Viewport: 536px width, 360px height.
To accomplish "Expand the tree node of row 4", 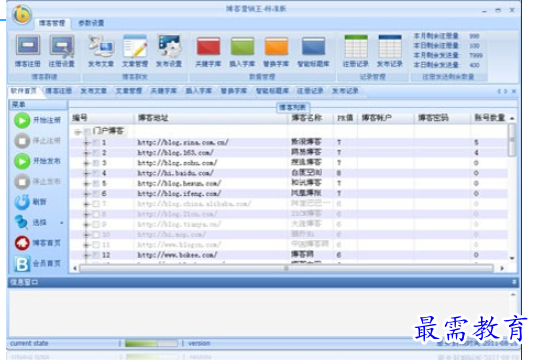I will pyautogui.click(x=87, y=173).
